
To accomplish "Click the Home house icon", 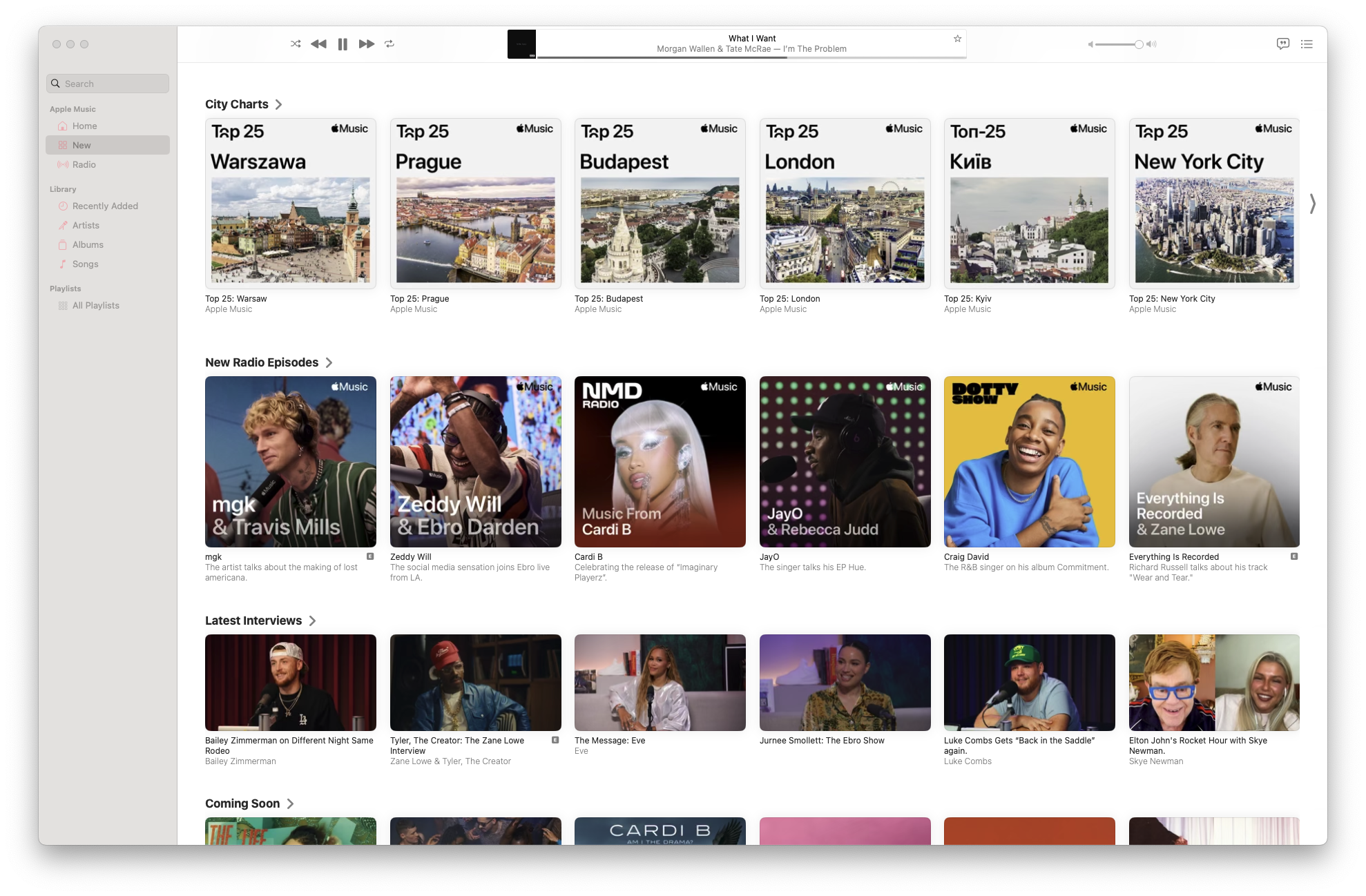I will point(63,126).
